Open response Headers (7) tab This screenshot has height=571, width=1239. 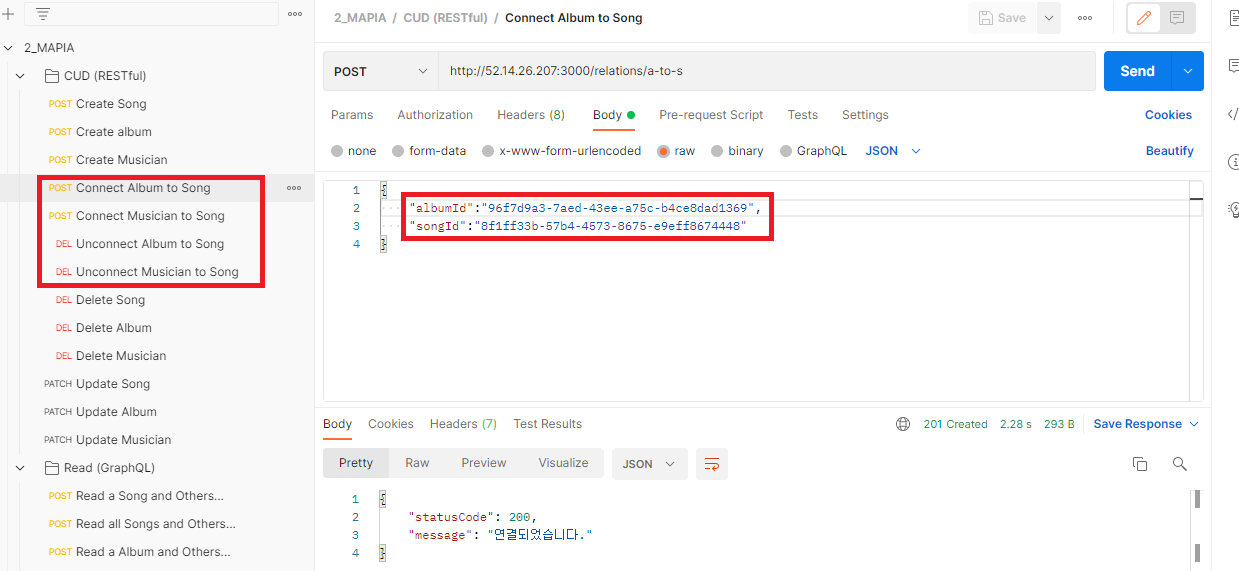tap(463, 424)
